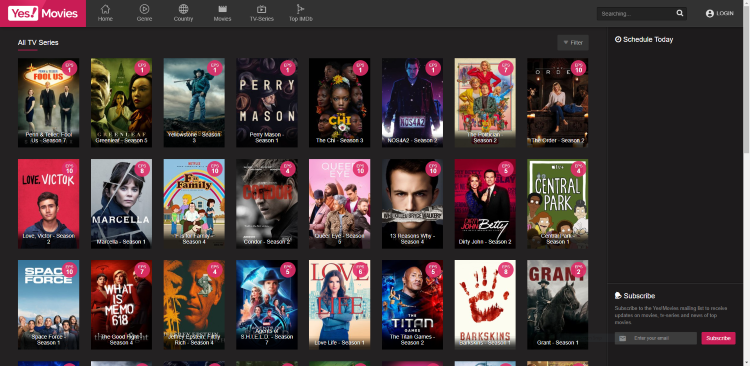The height and width of the screenshot is (366, 750).
Task: Open the Home nav icon
Action: point(105,9)
